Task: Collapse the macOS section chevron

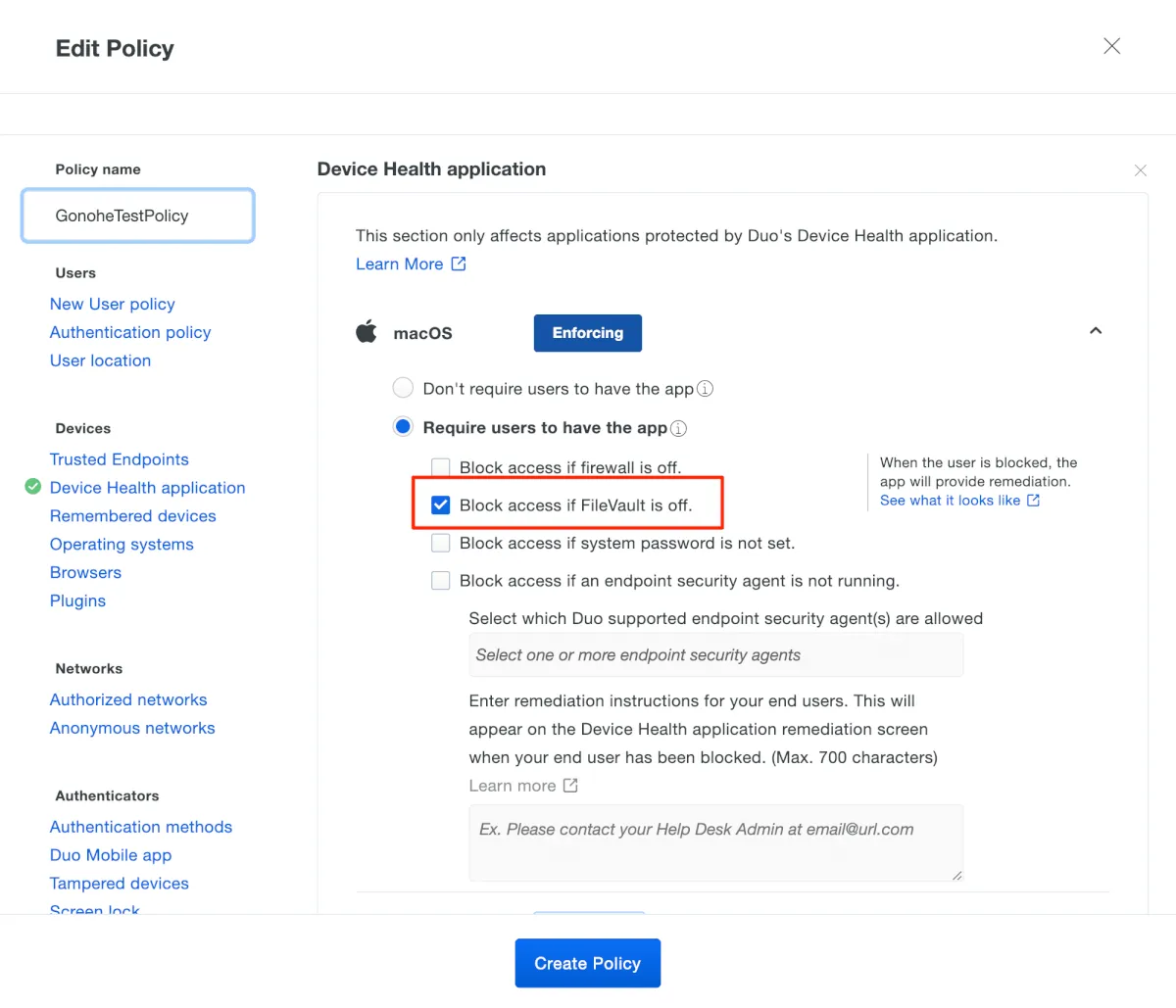Action: coord(1096,331)
